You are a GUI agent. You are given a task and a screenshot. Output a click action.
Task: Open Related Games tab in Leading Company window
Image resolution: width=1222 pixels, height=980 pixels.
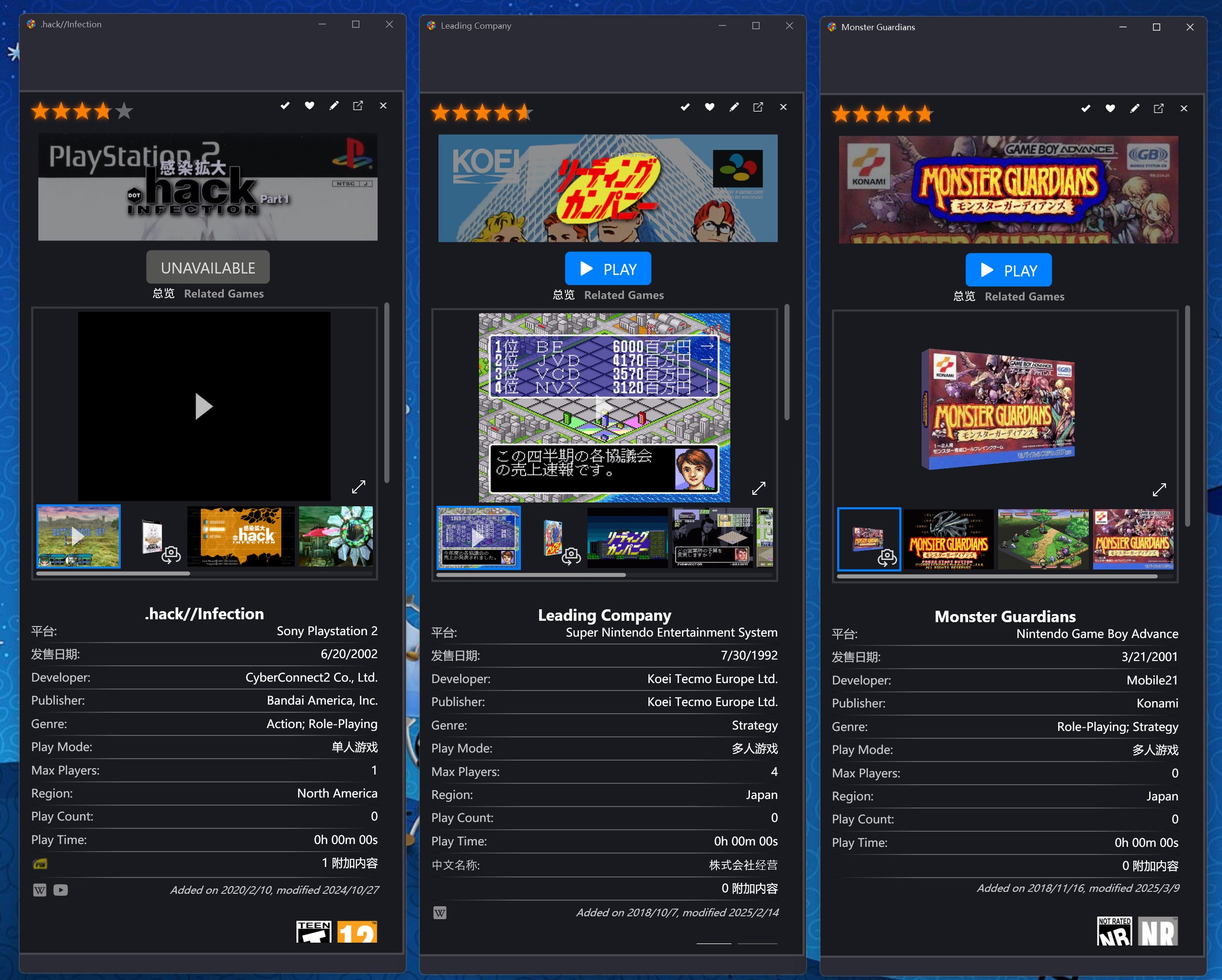pyautogui.click(x=624, y=295)
